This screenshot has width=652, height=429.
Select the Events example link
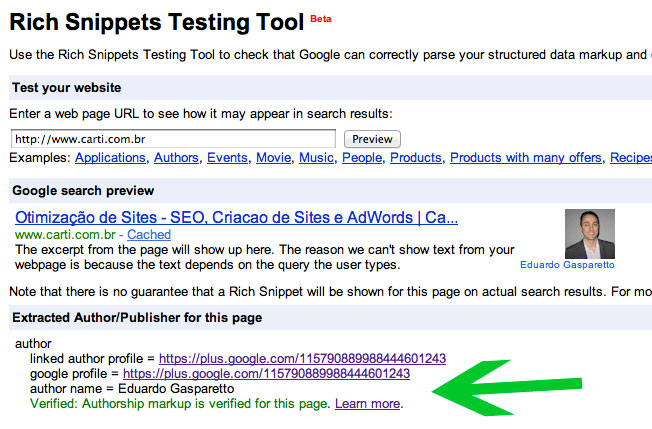(228, 158)
